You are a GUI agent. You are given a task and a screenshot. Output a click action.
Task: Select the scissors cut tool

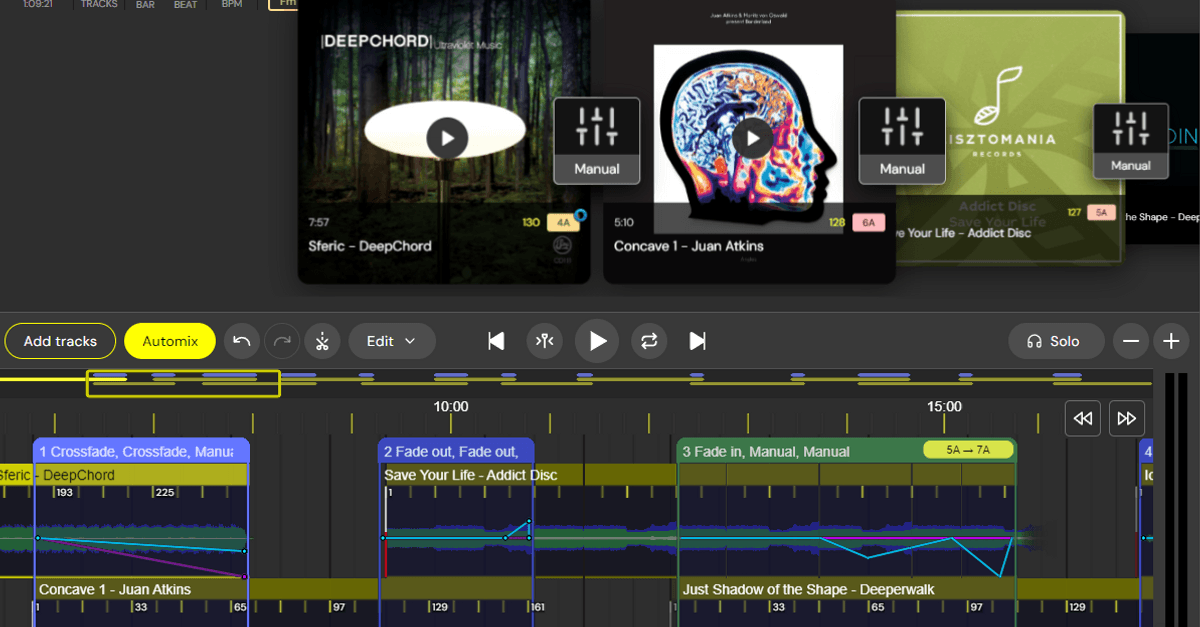click(x=322, y=341)
